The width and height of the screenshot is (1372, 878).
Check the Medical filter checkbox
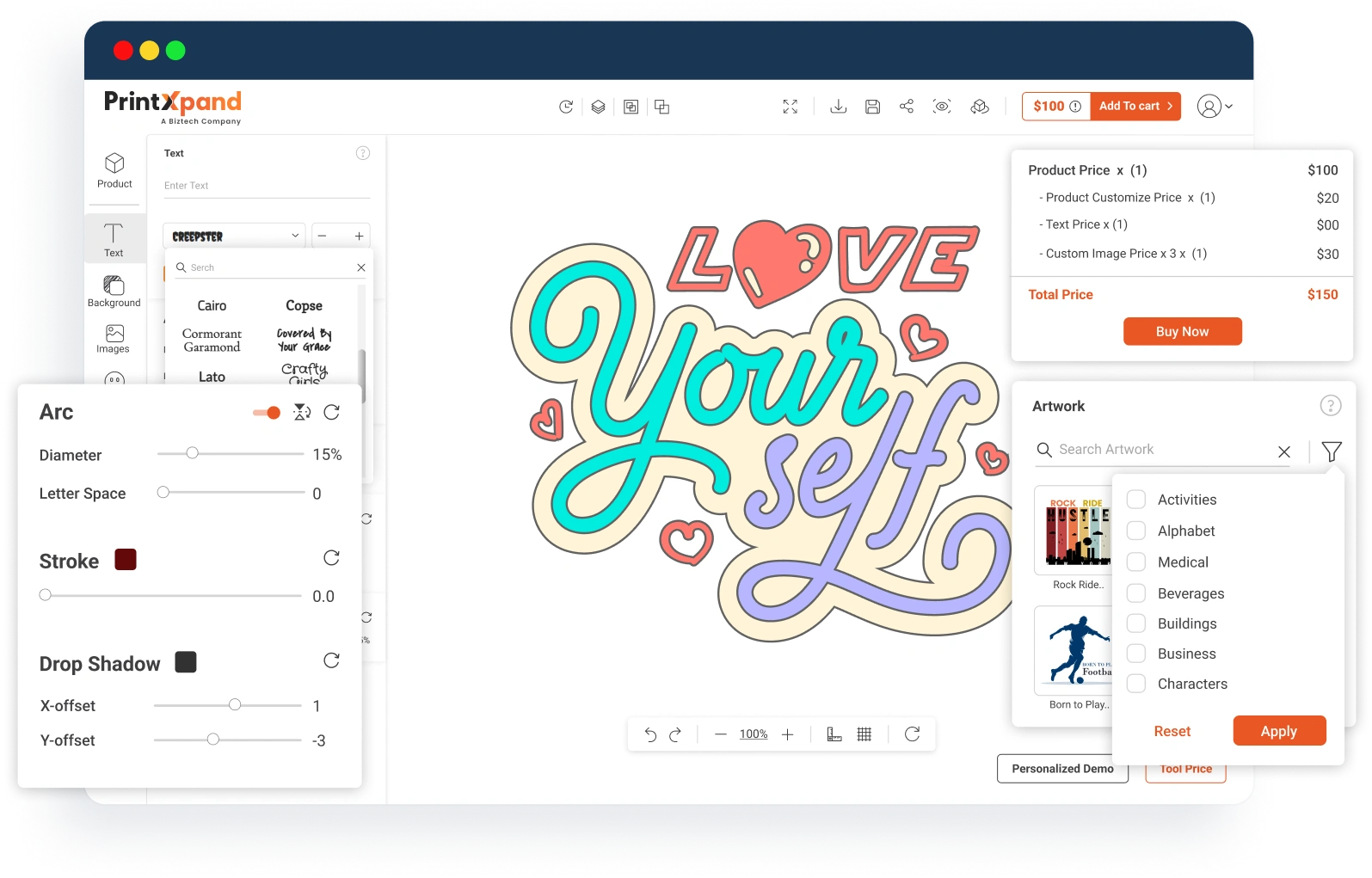[1136, 562]
